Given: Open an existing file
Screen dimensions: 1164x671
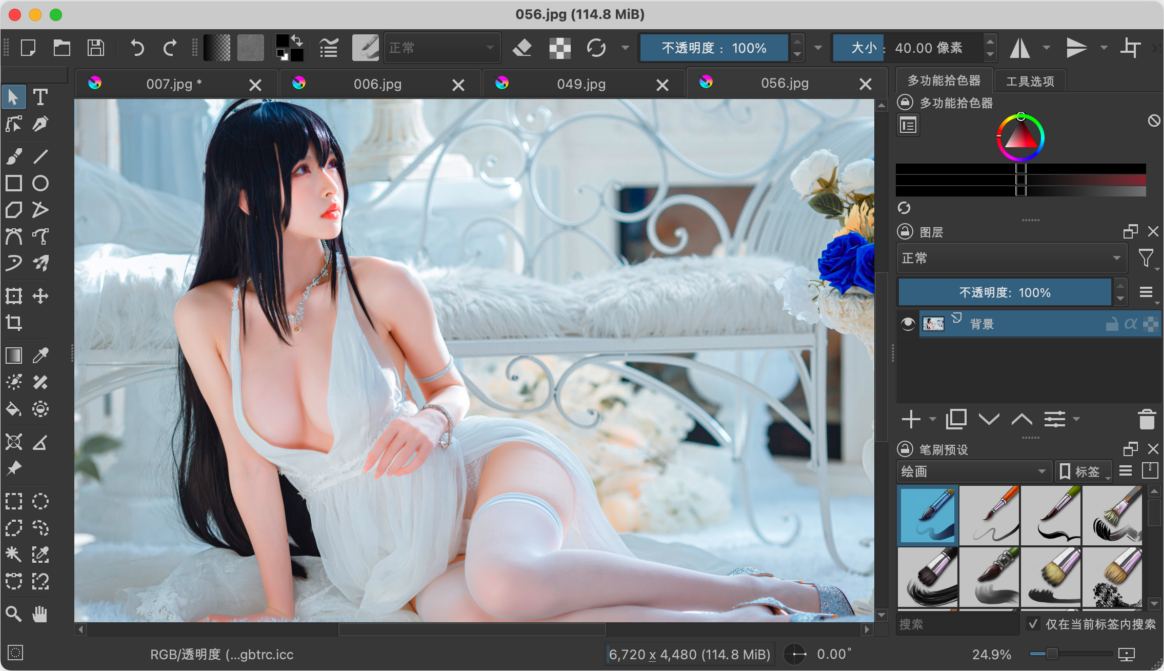Looking at the screenshot, I should (x=62, y=48).
